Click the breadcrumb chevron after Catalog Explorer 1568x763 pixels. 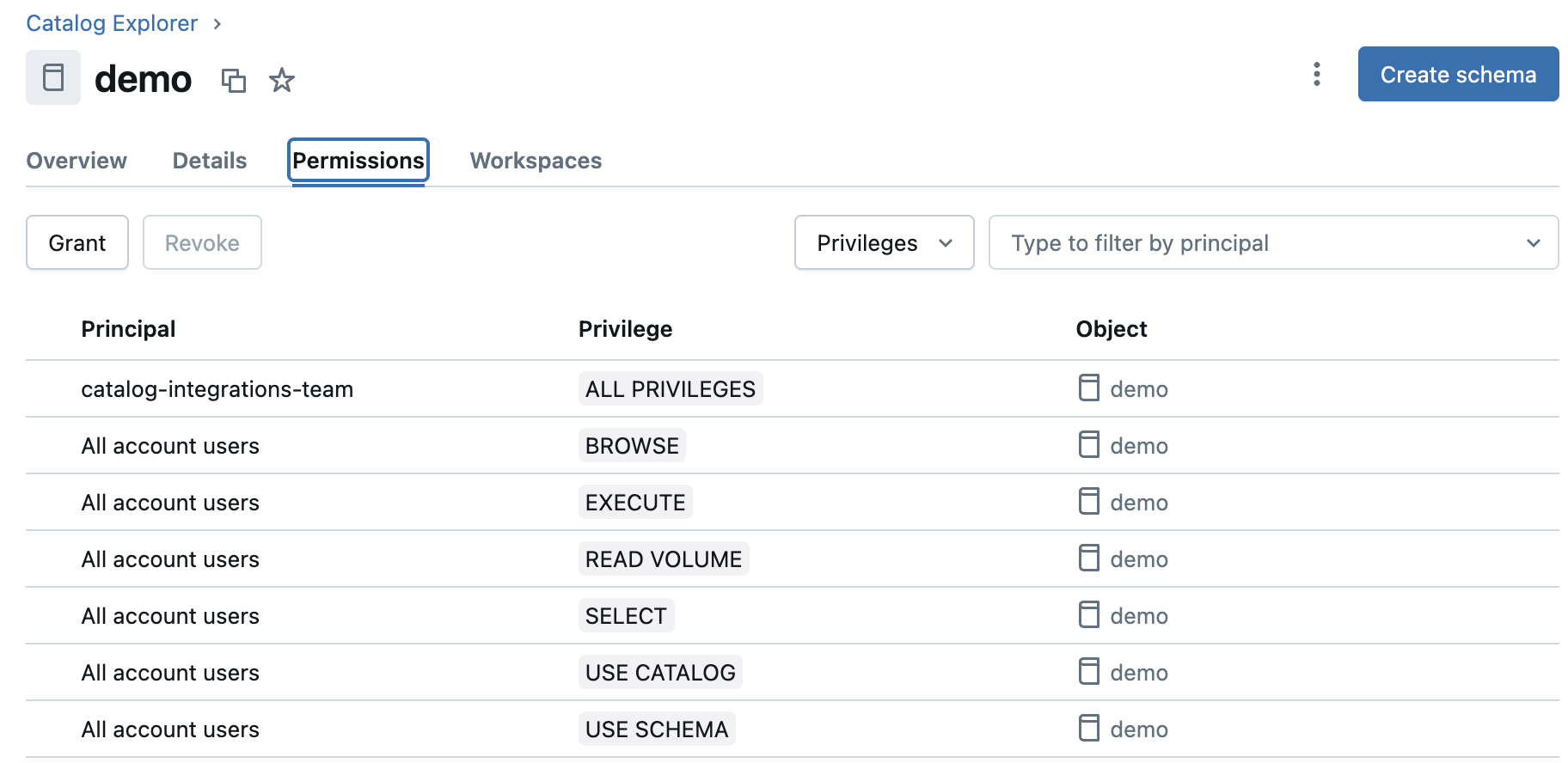[x=217, y=24]
